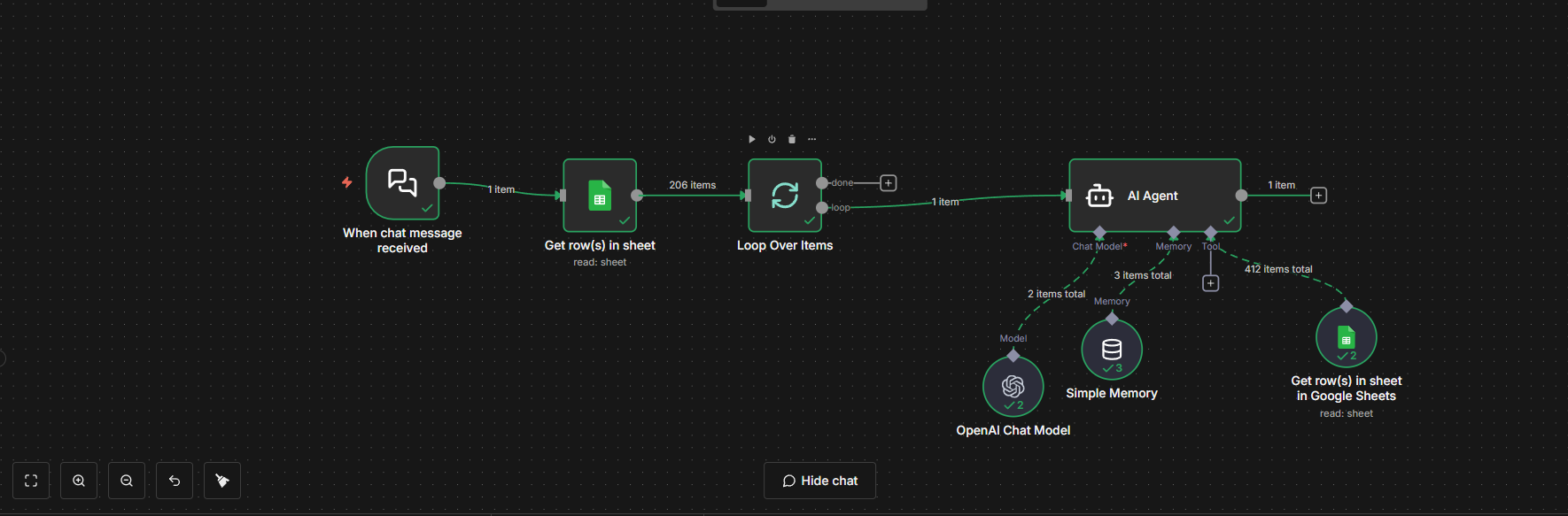Click the OpenAI Chat Model label text

coord(1013,430)
